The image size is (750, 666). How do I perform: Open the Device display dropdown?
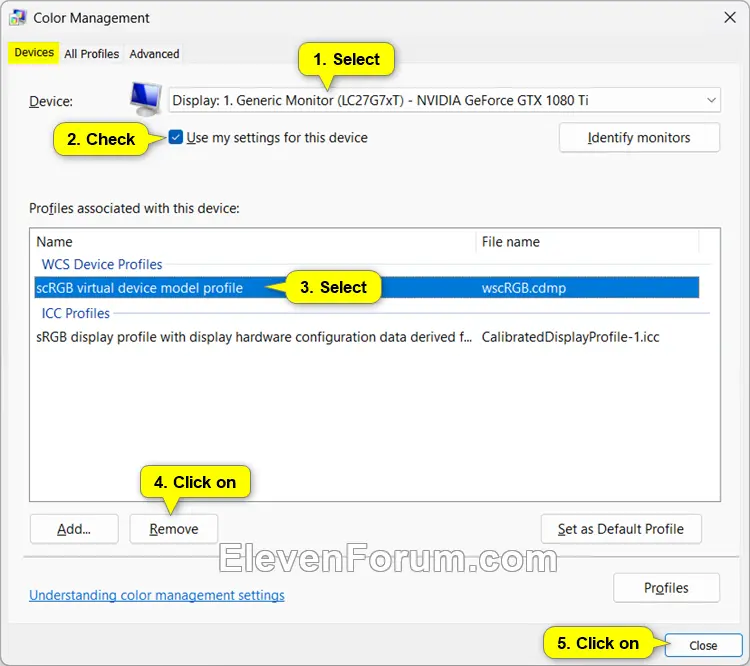pyautogui.click(x=444, y=100)
